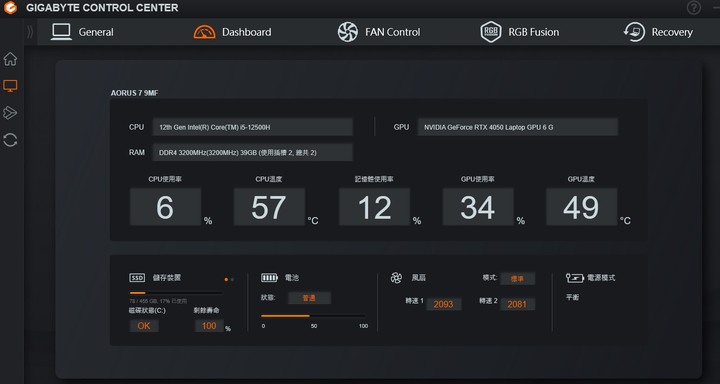Click the 78 / 455 GB usage text
The width and height of the screenshot is (720, 384).
pyautogui.click(x=158, y=301)
